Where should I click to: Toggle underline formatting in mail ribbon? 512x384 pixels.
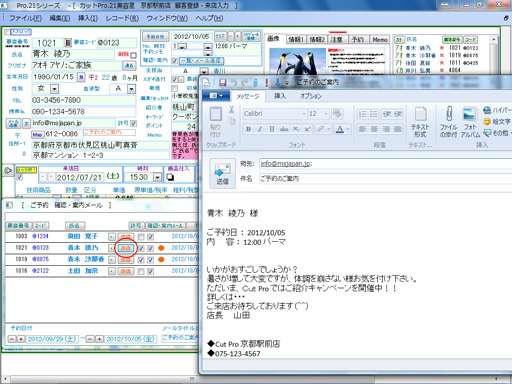coord(272,129)
